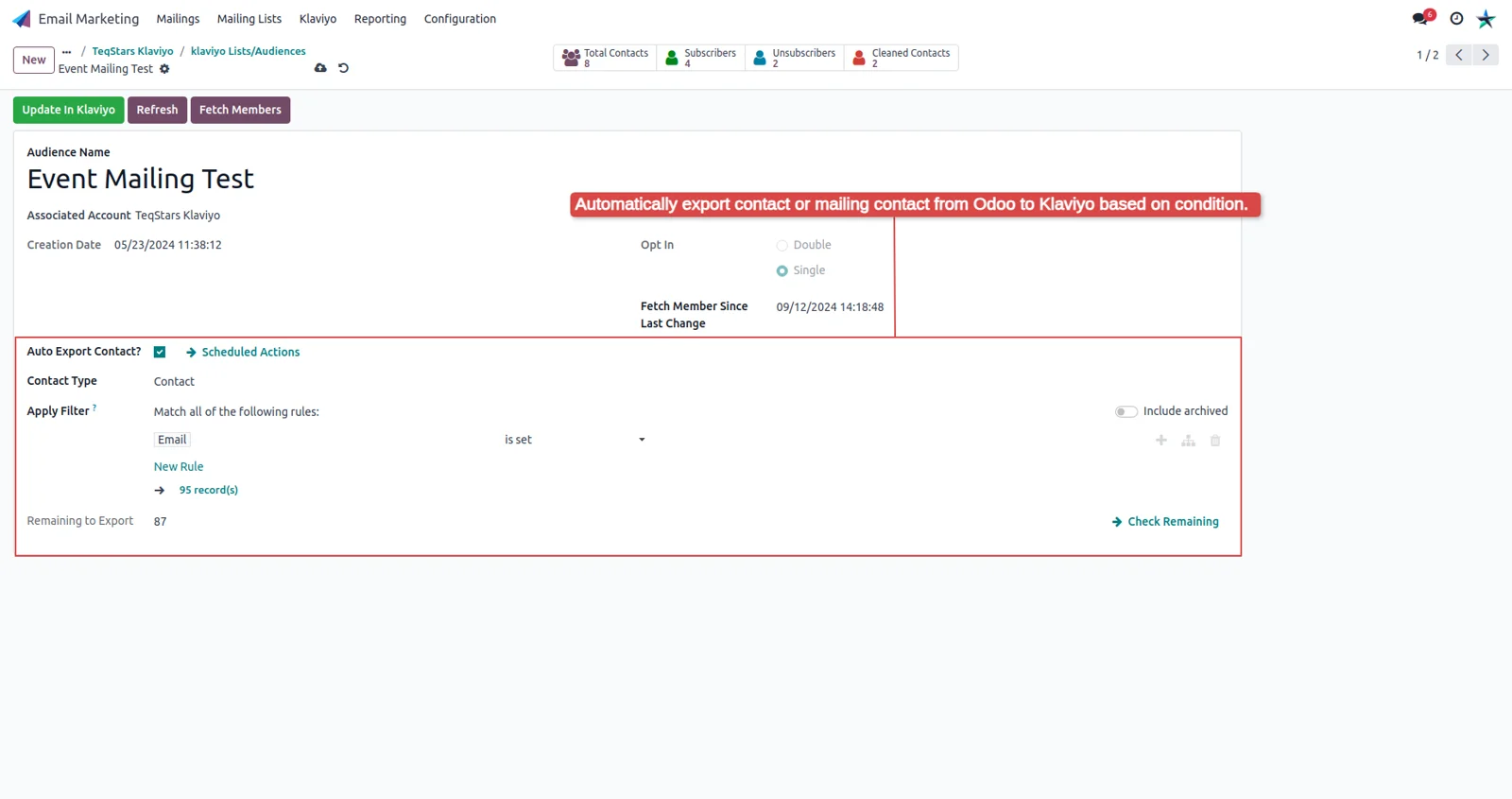Click the cloud save icon

[320, 68]
